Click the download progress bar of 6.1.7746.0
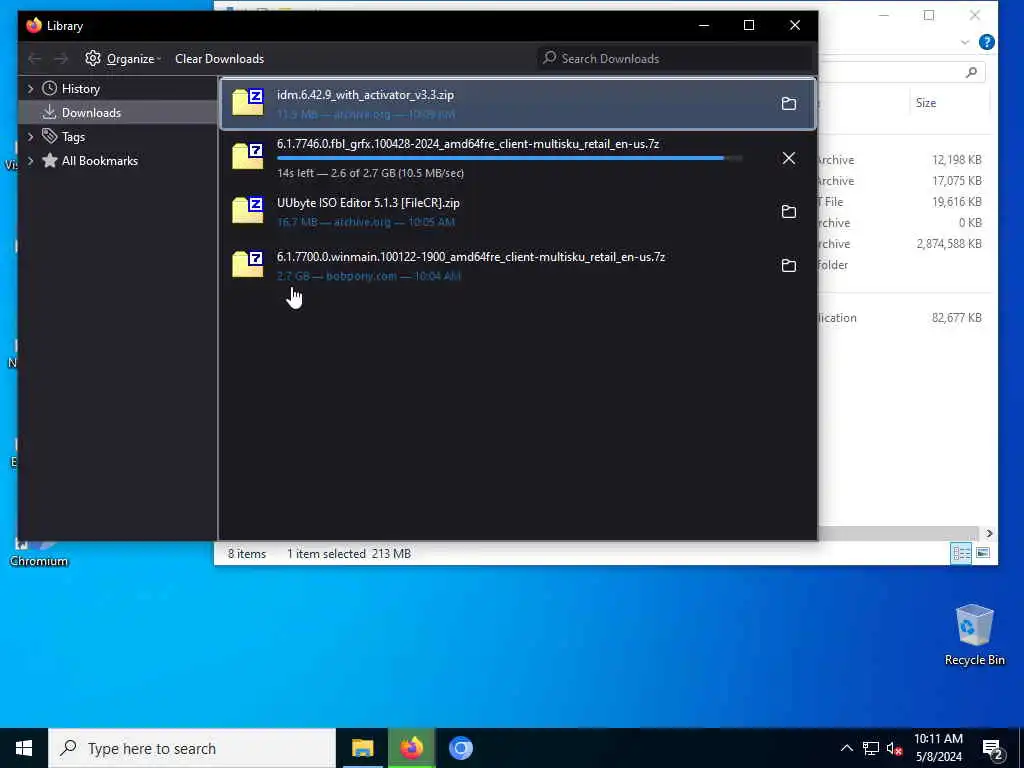The image size is (1024, 768). pos(509,158)
